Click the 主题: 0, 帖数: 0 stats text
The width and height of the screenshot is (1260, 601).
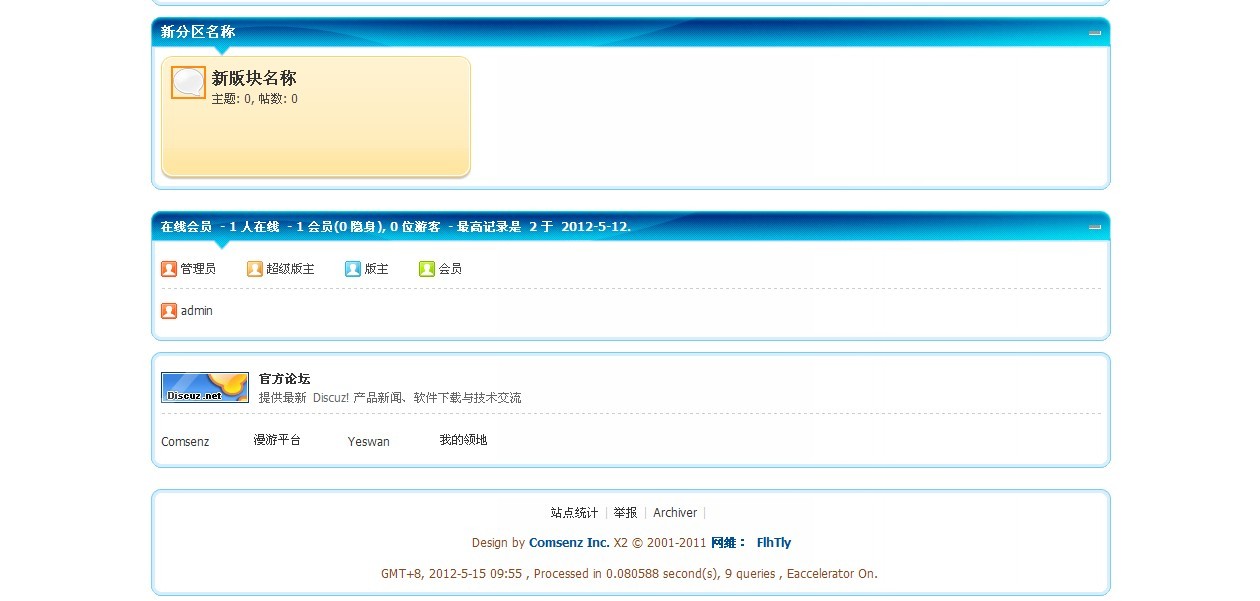coord(255,99)
